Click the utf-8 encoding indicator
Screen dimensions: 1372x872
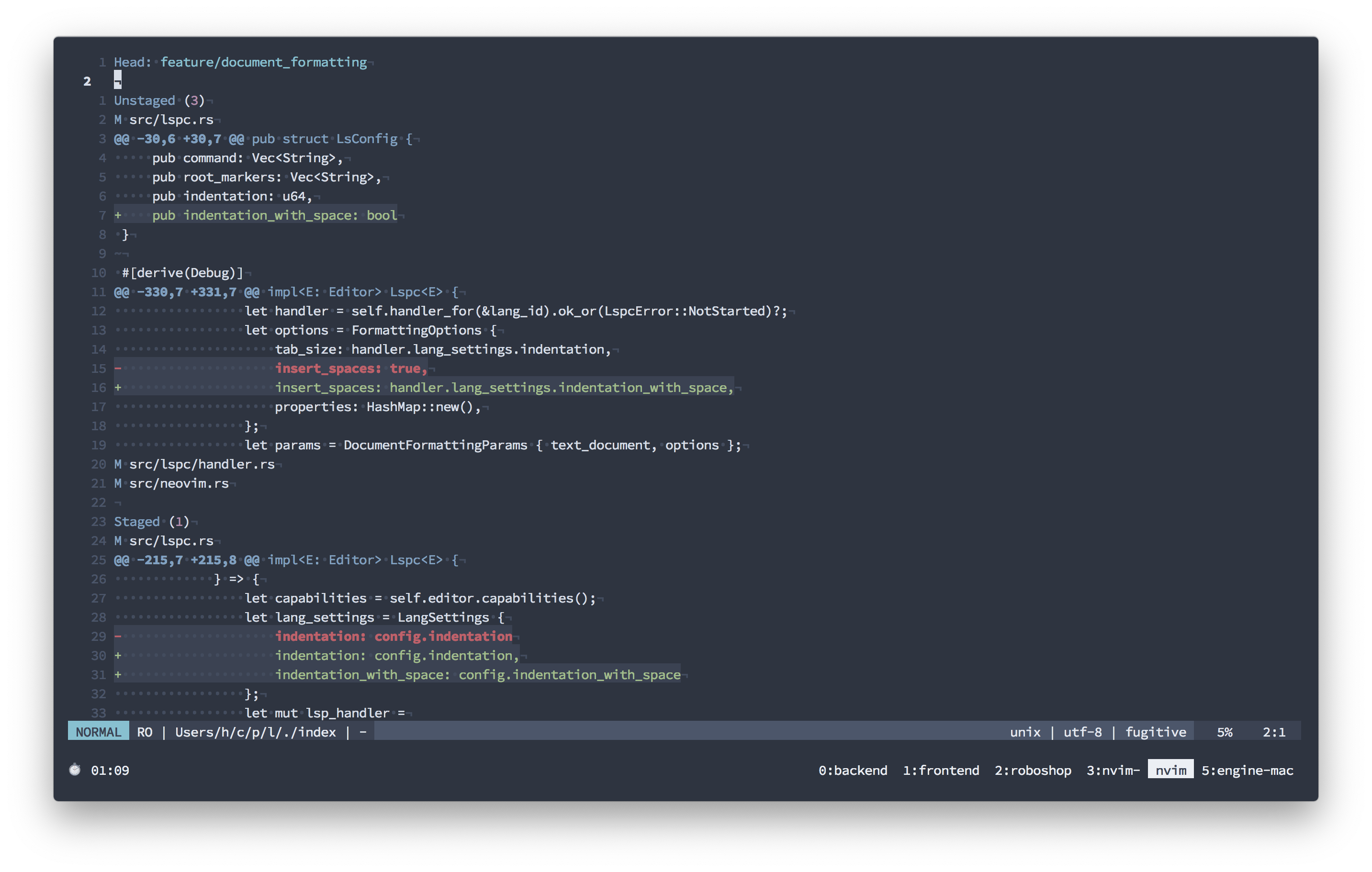pyautogui.click(x=1082, y=732)
